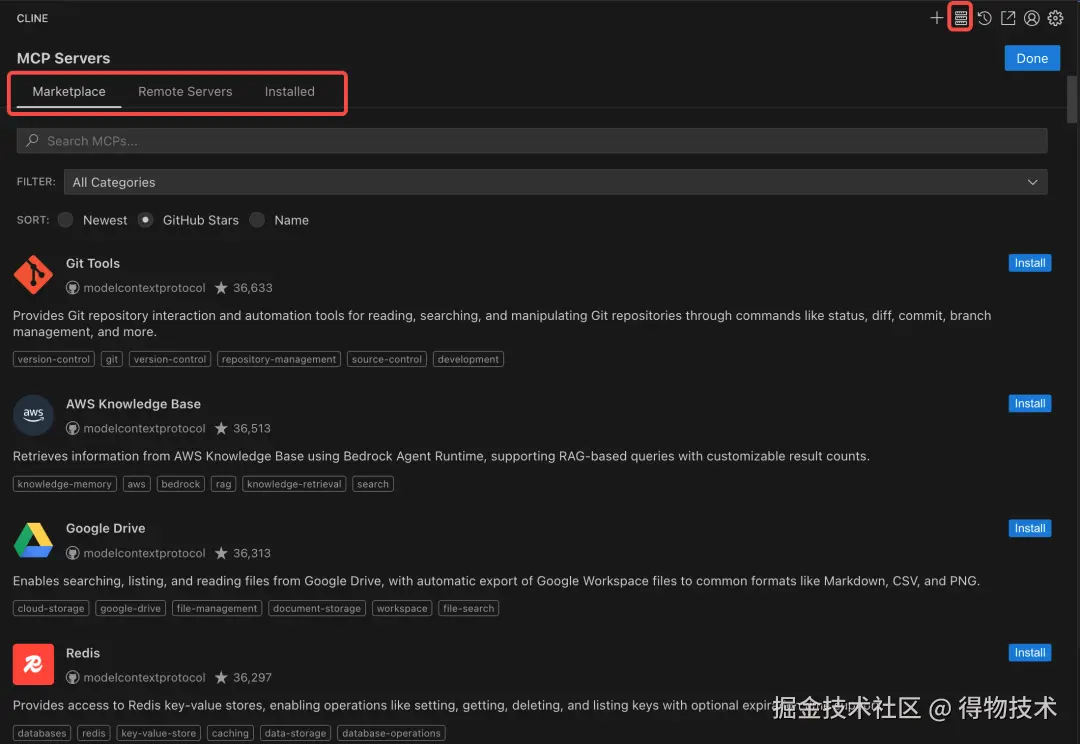Image resolution: width=1080 pixels, height=744 pixels.
Task: Install the AWS Knowledge Base server
Action: [x=1030, y=404]
